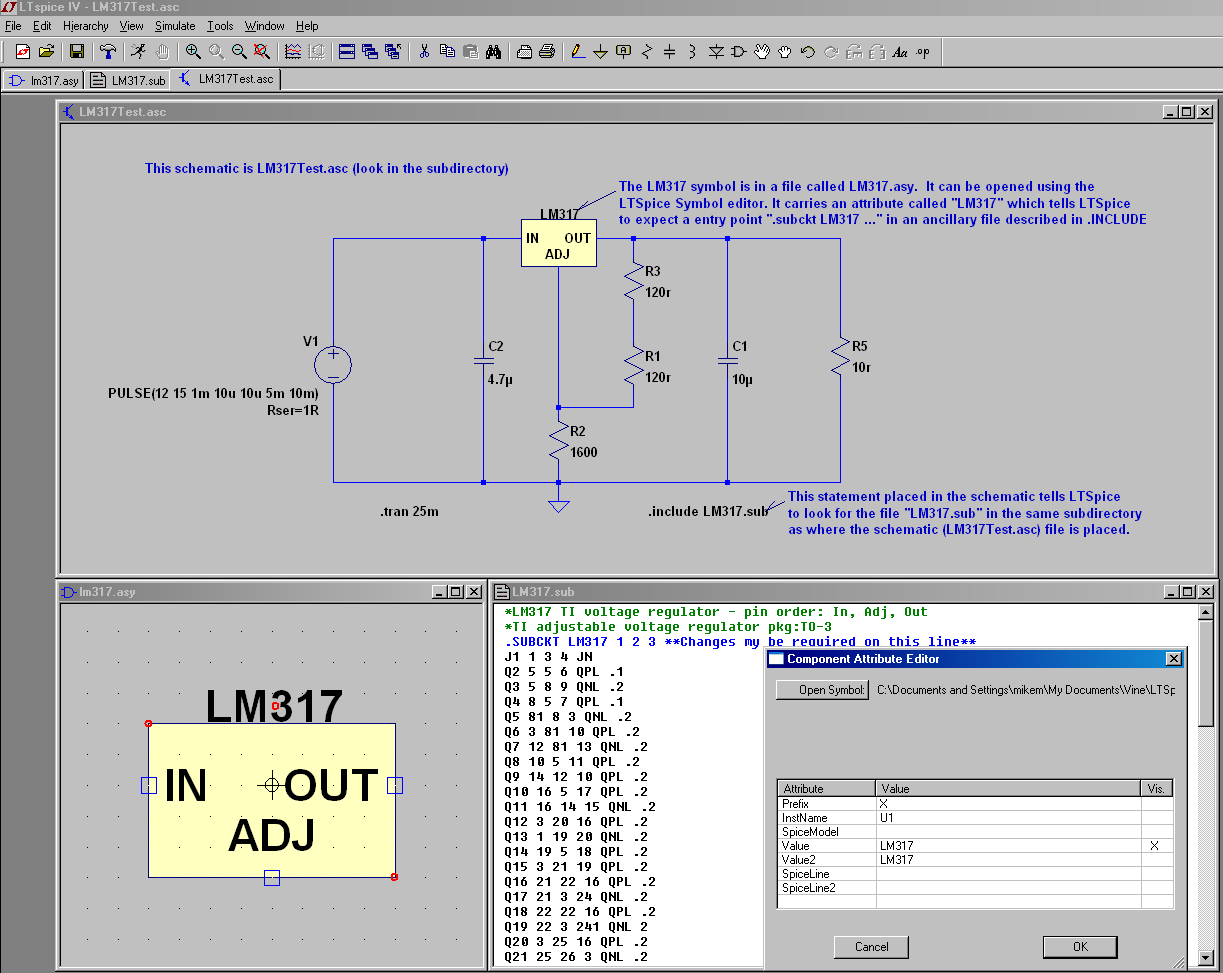The image size is (1223, 973).
Task: Pick the Capacitor component tool
Action: 669,52
